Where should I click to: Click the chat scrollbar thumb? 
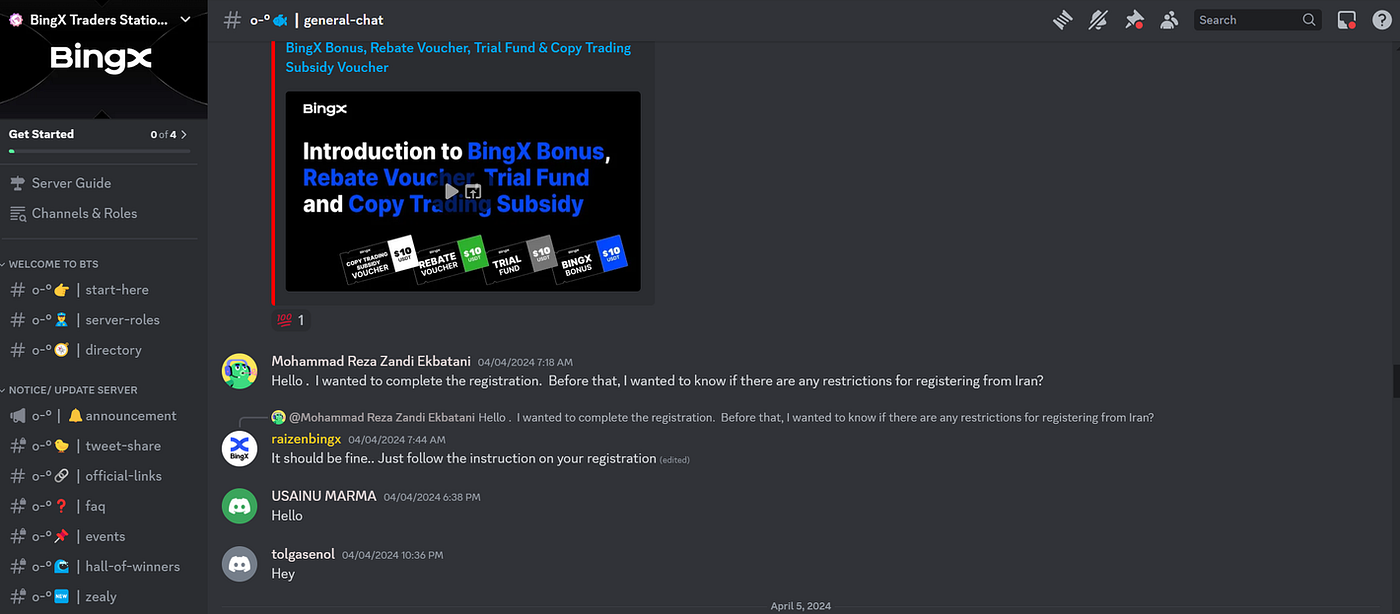point(1396,381)
